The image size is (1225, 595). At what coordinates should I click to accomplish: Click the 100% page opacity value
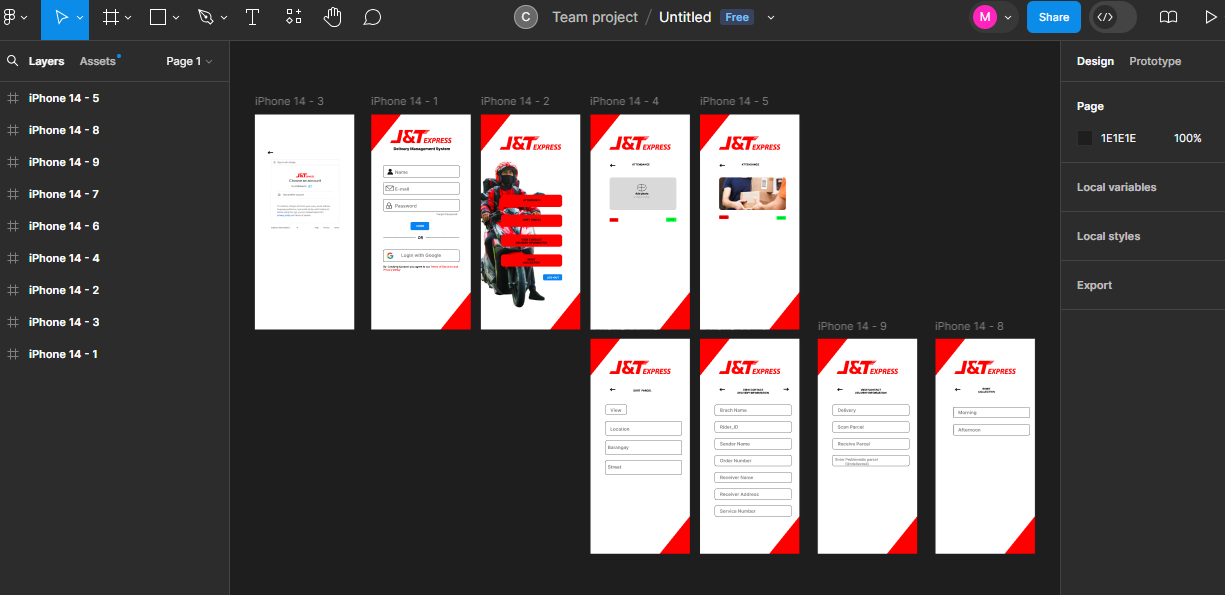[x=1187, y=138]
